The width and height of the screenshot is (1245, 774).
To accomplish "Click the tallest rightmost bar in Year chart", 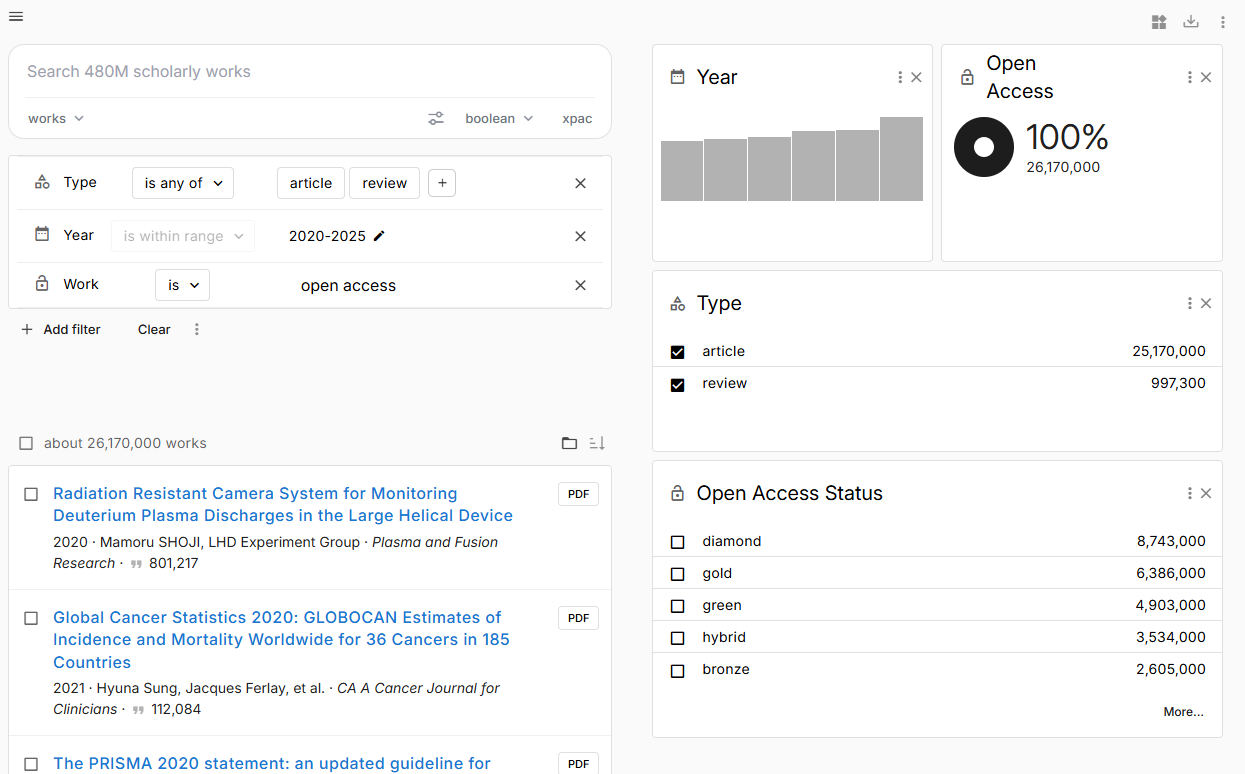I will 901,159.
